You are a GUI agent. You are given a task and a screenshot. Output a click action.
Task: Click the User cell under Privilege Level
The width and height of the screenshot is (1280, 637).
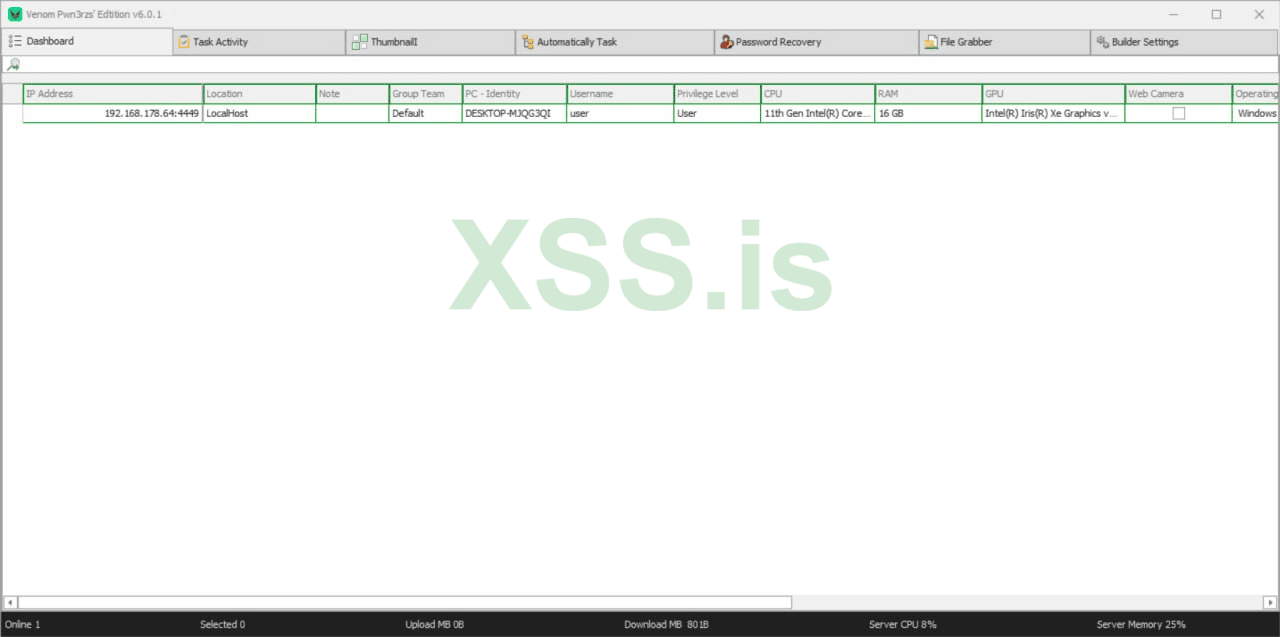[x=717, y=114]
